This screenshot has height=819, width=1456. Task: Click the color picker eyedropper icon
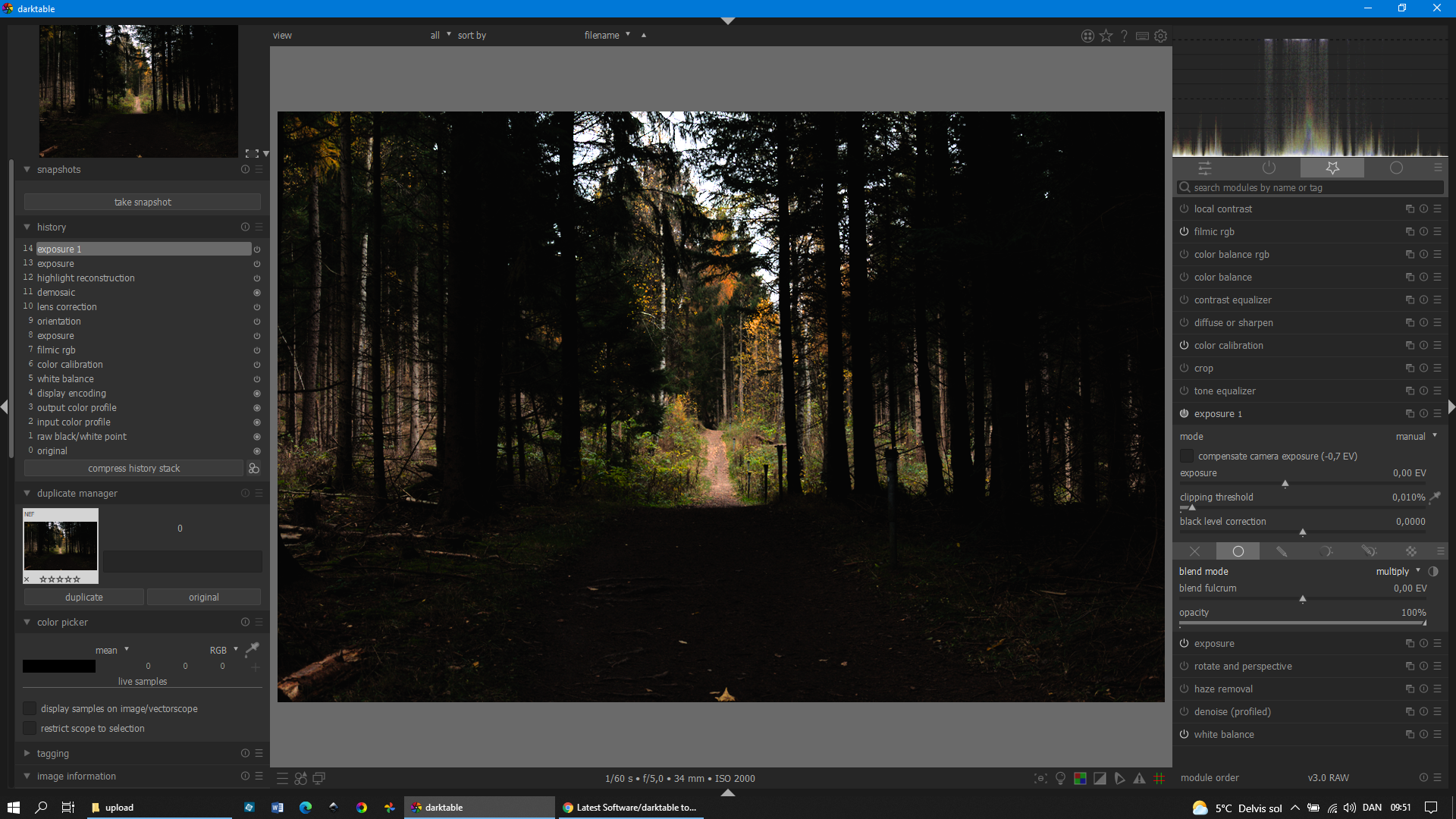(253, 648)
